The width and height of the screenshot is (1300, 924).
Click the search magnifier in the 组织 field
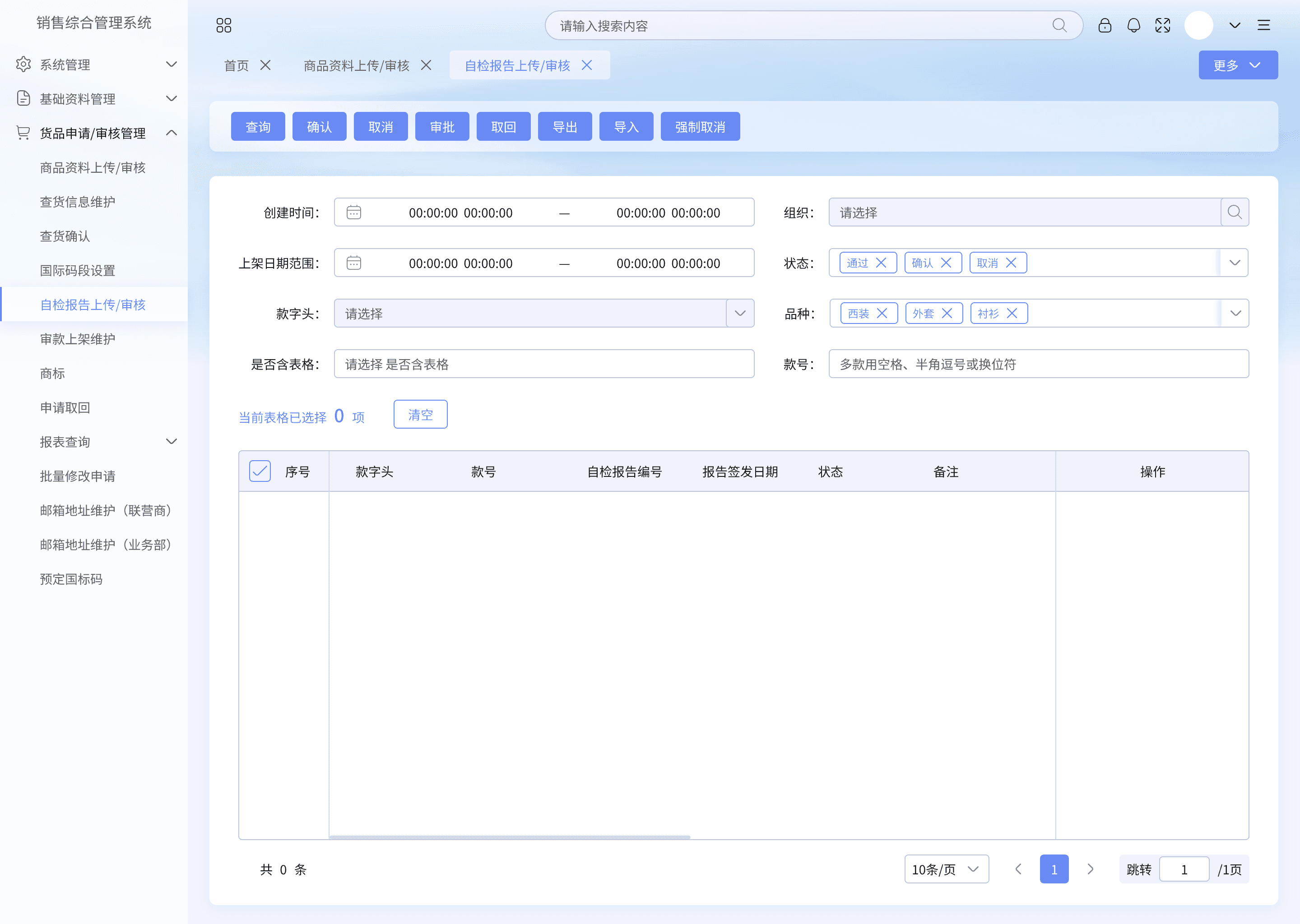(1235, 212)
